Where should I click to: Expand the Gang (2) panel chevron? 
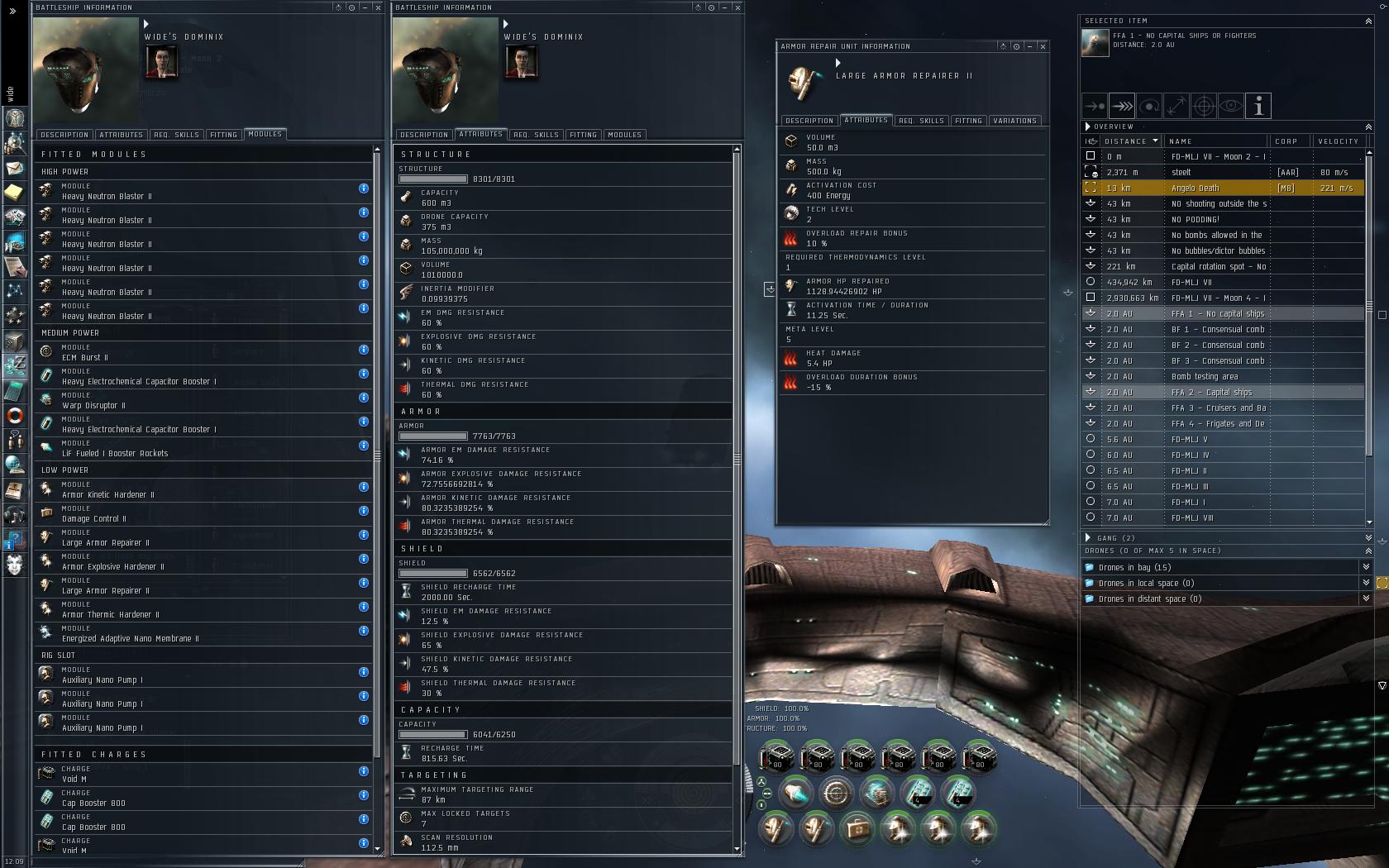point(1368,537)
